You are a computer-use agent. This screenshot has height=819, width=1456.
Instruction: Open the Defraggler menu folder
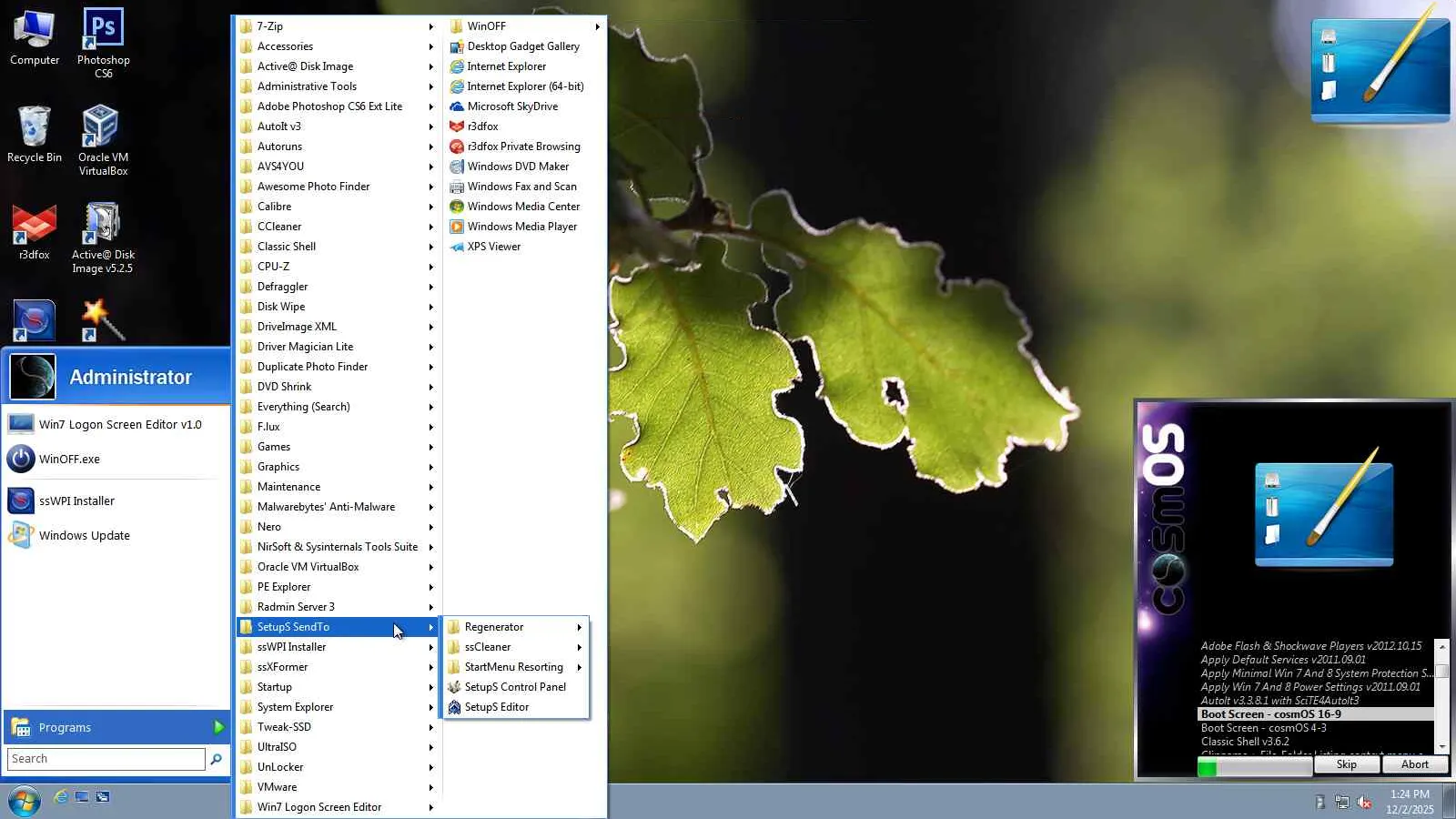(x=337, y=287)
